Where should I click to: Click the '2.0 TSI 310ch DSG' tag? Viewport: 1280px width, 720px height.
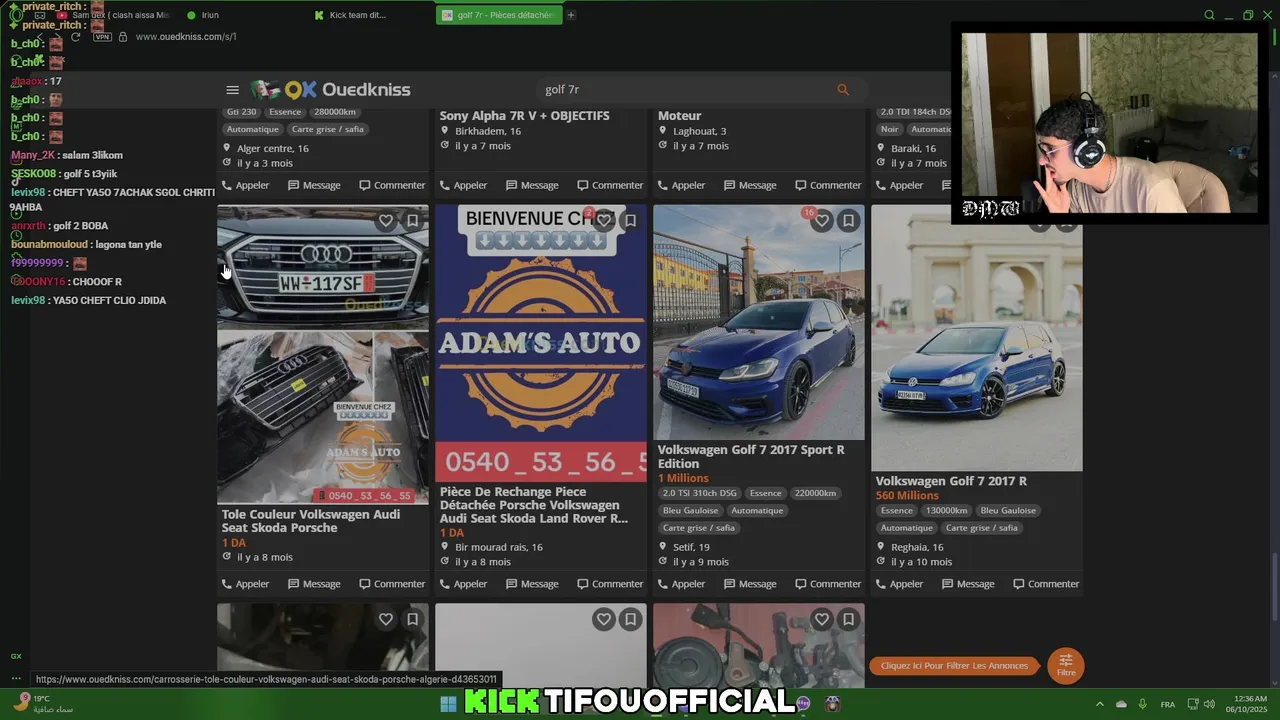[x=699, y=493]
